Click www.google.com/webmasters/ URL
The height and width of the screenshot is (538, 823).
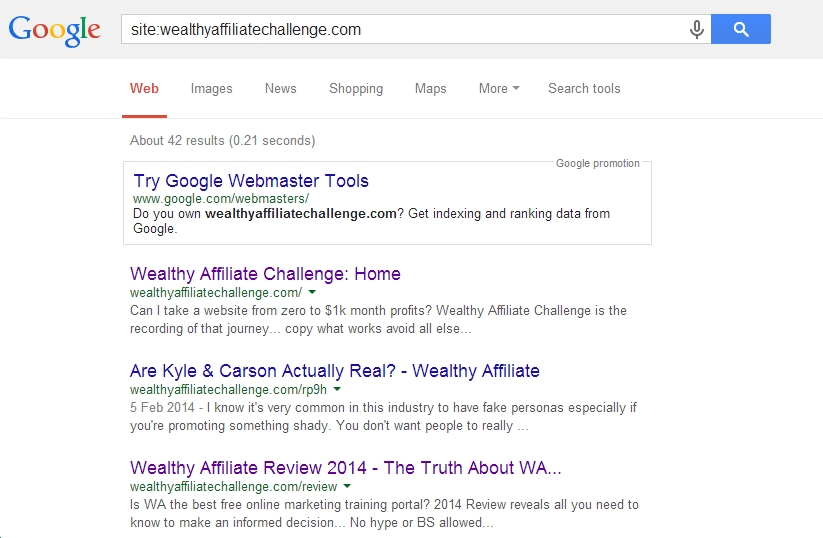(221, 199)
